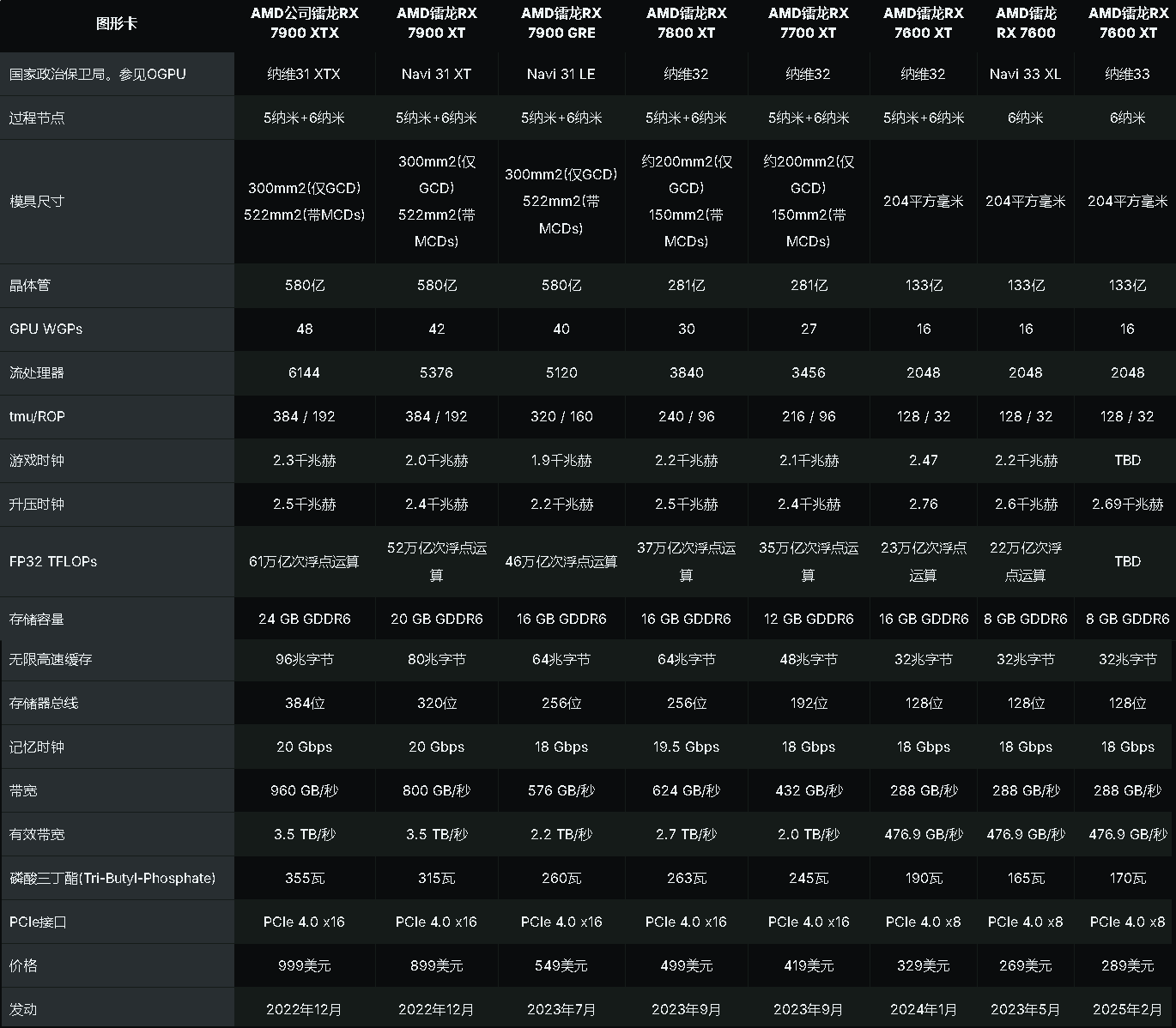Viewport: 1176px width, 1028px height.
Task: Select the AMD公司镭龙RX 7900 XTX column header
Action: [x=305, y=23]
